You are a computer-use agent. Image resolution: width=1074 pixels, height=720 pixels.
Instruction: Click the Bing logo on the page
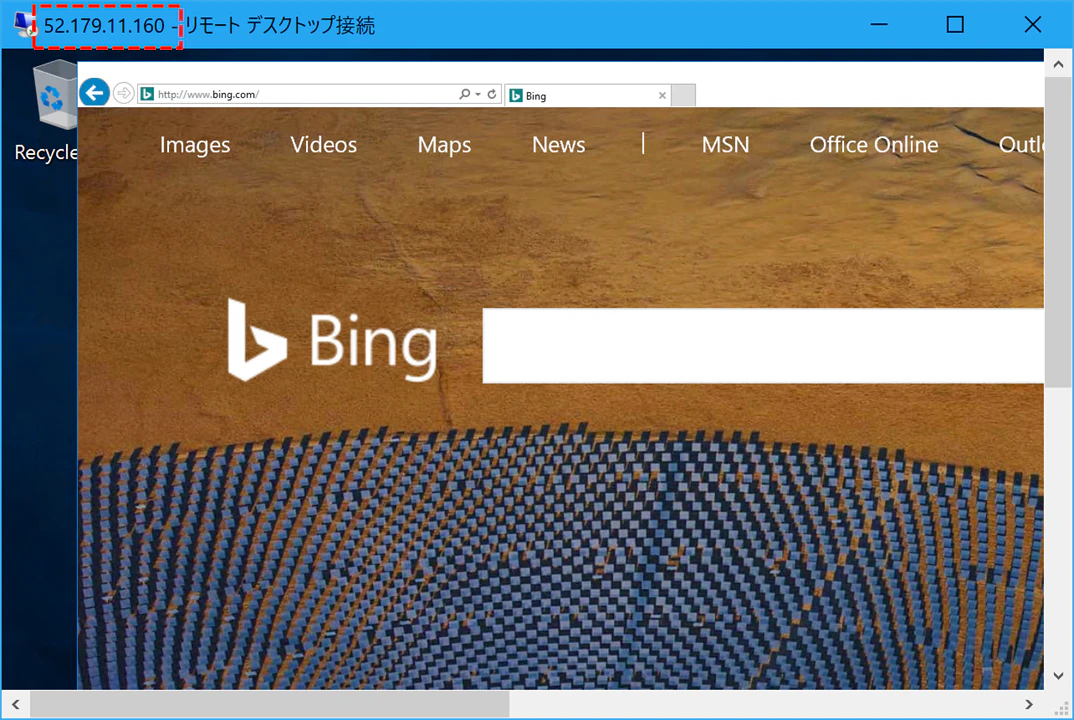[x=332, y=340]
